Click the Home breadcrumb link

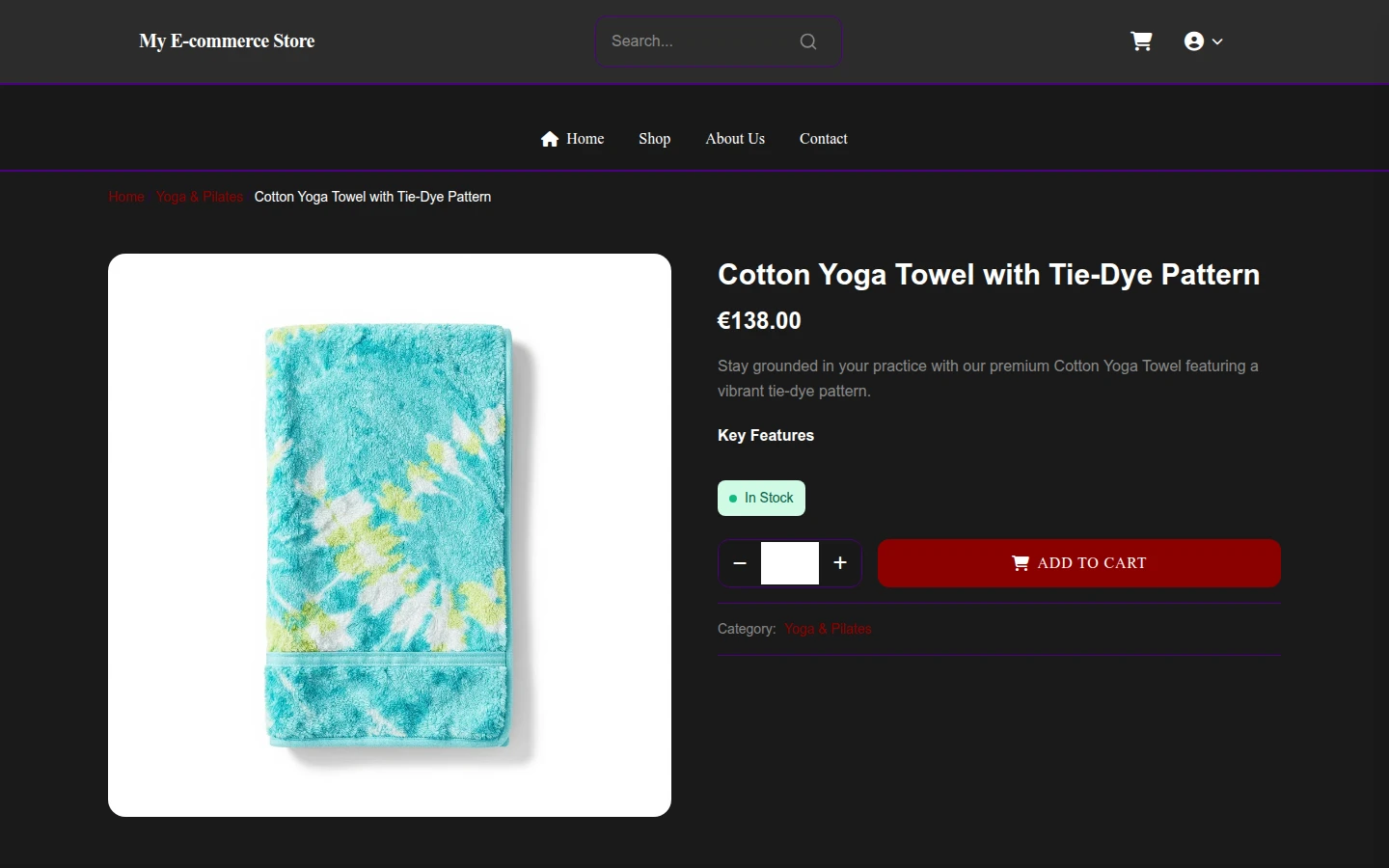[126, 197]
